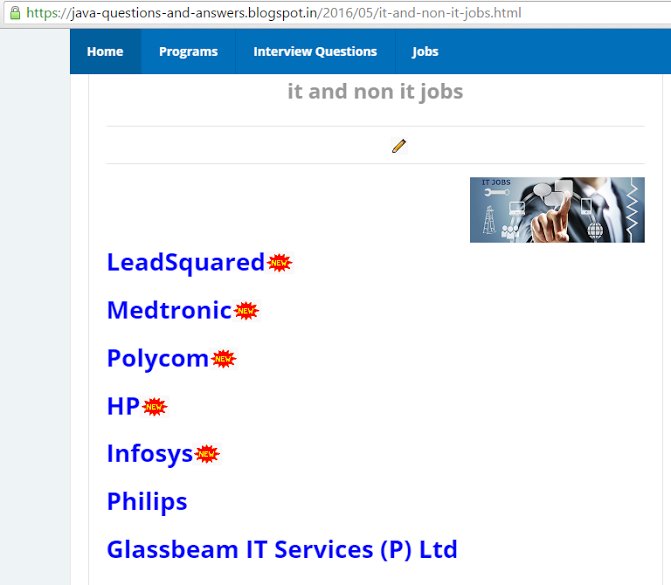This screenshot has height=585, width=671.
Task: Click NEW badge next to Medtronic
Action: pyautogui.click(x=246, y=311)
